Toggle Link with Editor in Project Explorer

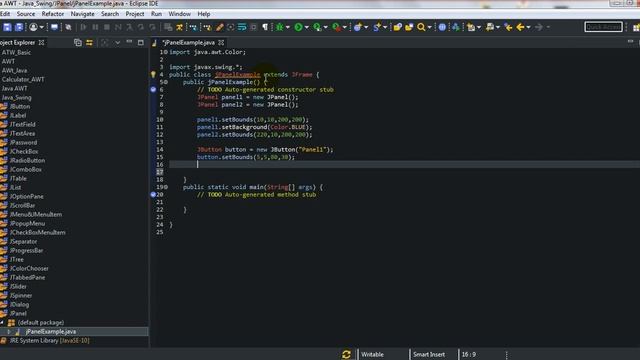pos(89,42)
